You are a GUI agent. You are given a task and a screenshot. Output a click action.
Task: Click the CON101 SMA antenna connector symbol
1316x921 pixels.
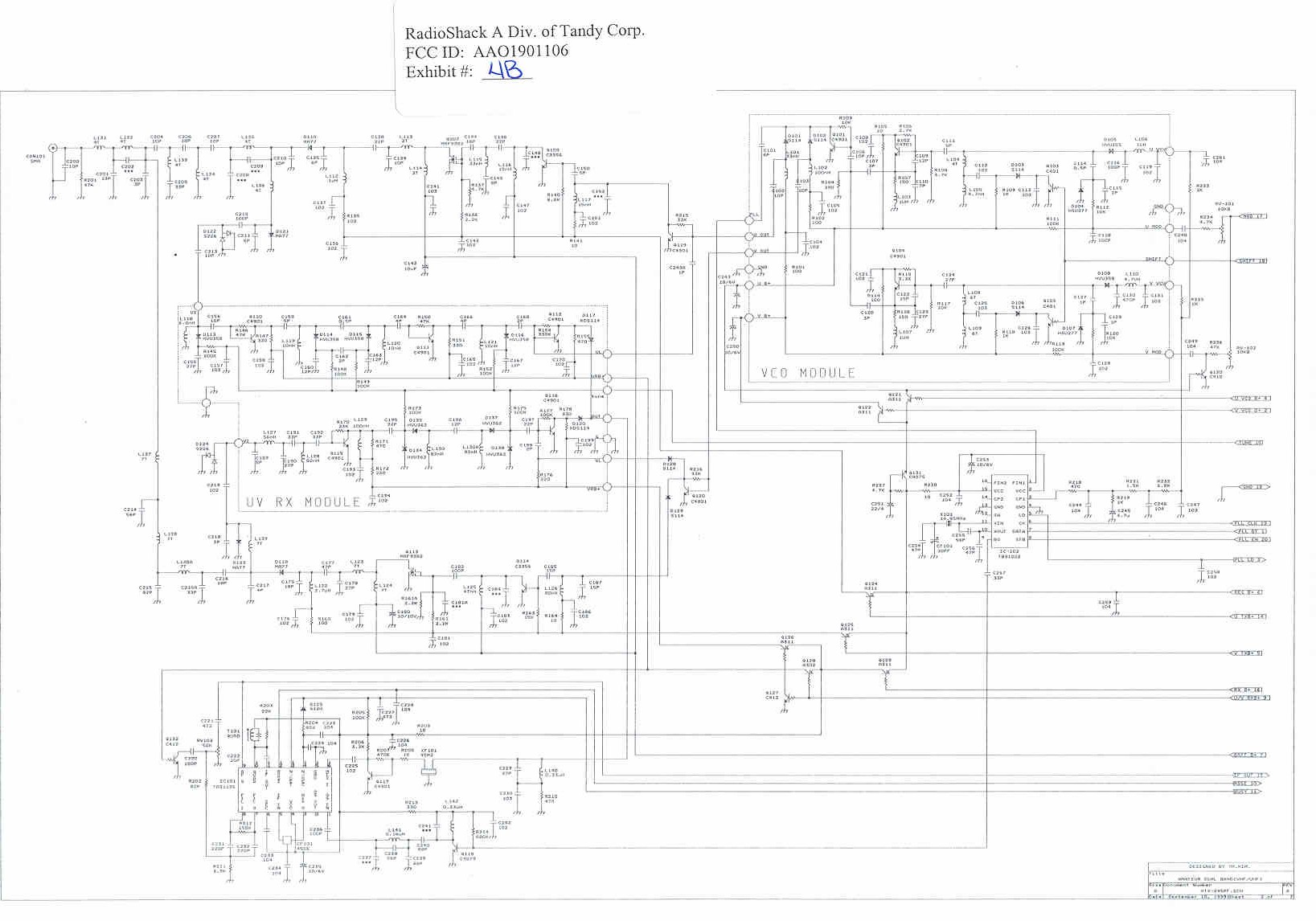click(53, 149)
